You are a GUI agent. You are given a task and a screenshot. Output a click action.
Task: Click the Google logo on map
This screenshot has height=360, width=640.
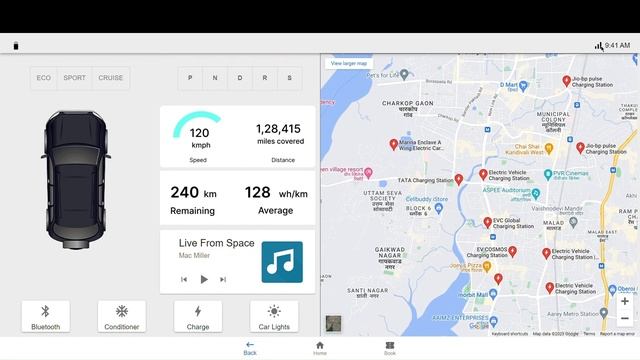coord(478,326)
